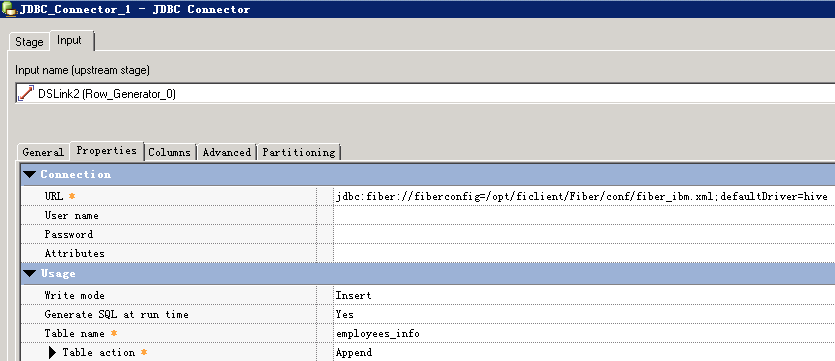The height and width of the screenshot is (361, 835).
Task: Click the Password value field
Action: pyautogui.click(x=584, y=234)
